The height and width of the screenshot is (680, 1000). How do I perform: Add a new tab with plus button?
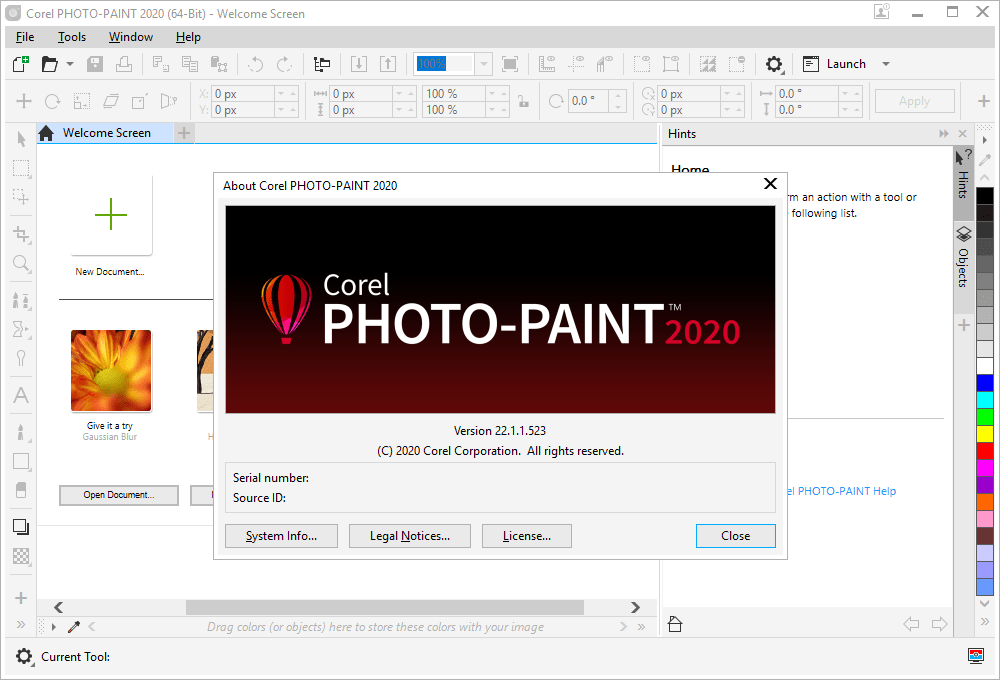184,133
